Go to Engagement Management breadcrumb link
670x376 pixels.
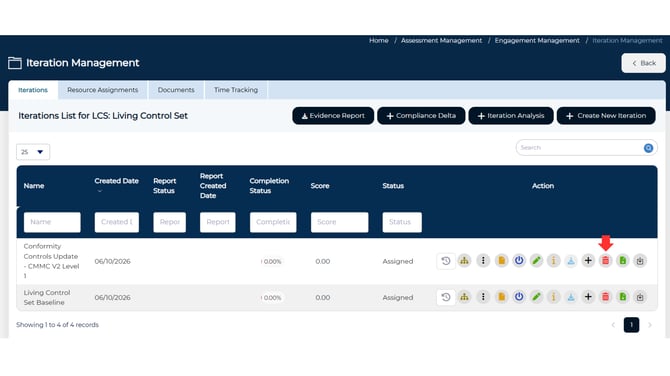pos(537,41)
